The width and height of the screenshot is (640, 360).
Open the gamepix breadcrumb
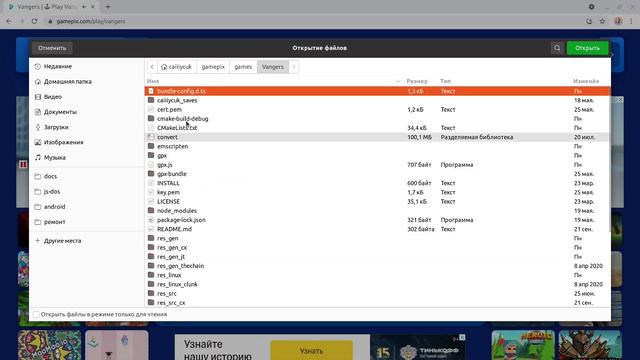(213, 67)
